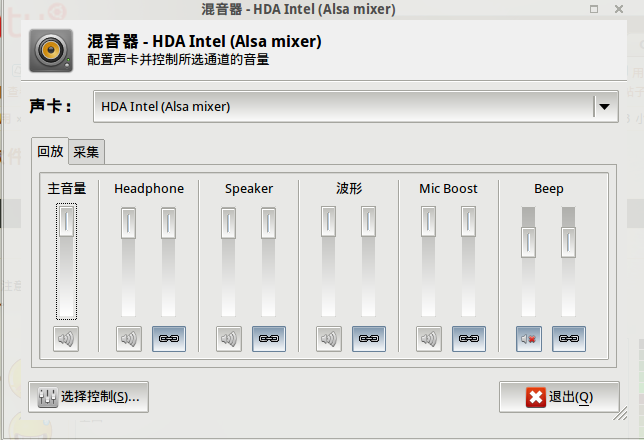Toggle 波形 channel link button
Viewport: 644px width, 440px height.
click(369, 339)
